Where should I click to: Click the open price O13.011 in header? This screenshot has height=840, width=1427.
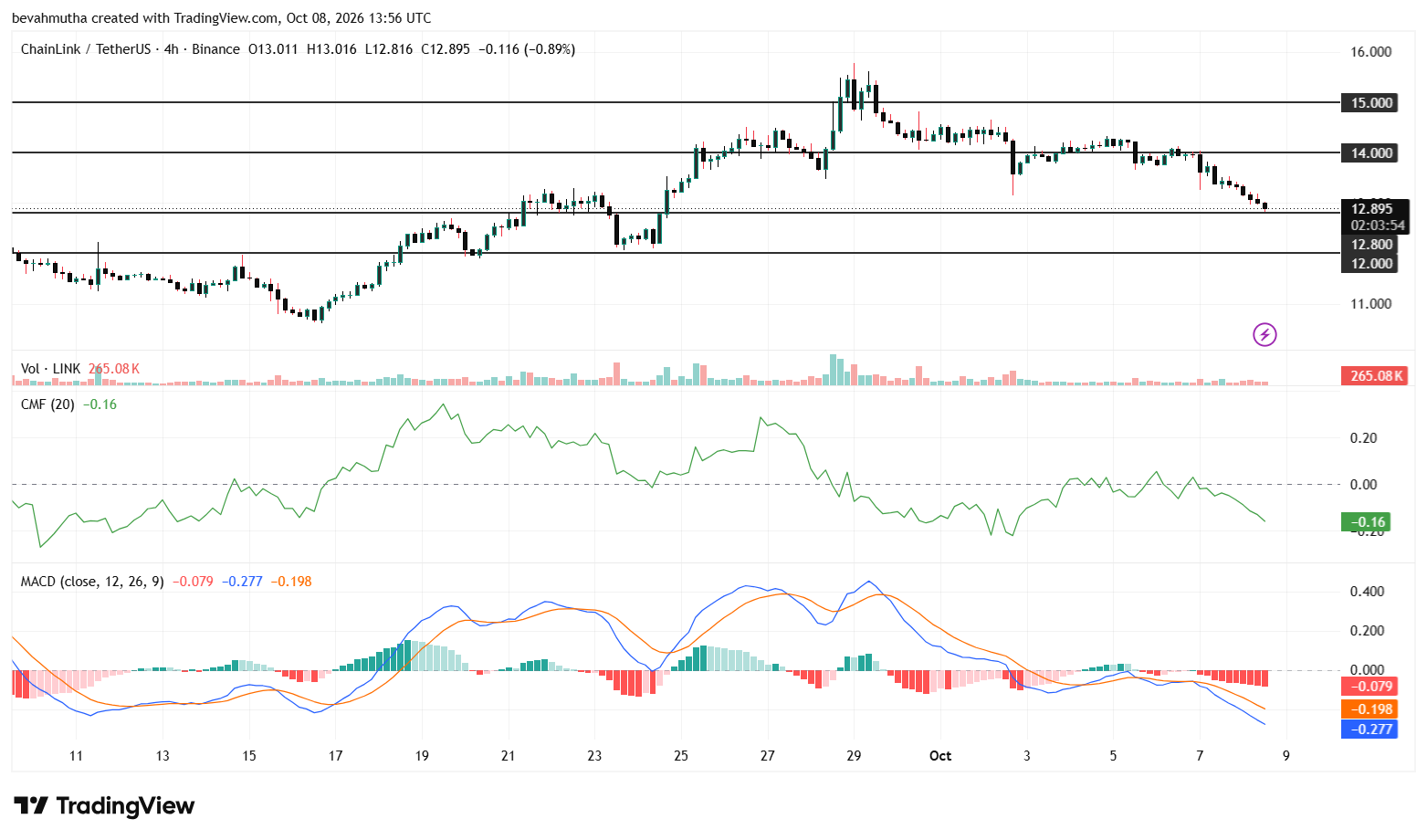coord(273,49)
